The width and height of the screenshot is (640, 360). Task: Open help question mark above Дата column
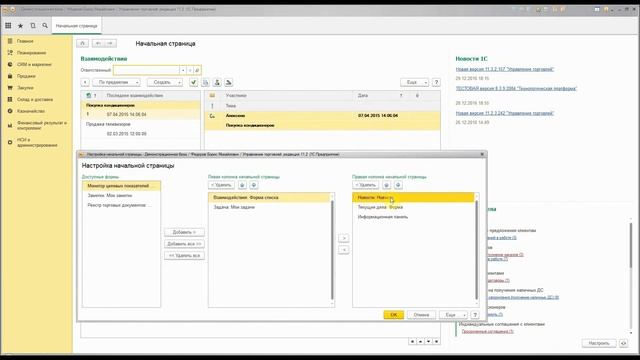[x=436, y=82]
